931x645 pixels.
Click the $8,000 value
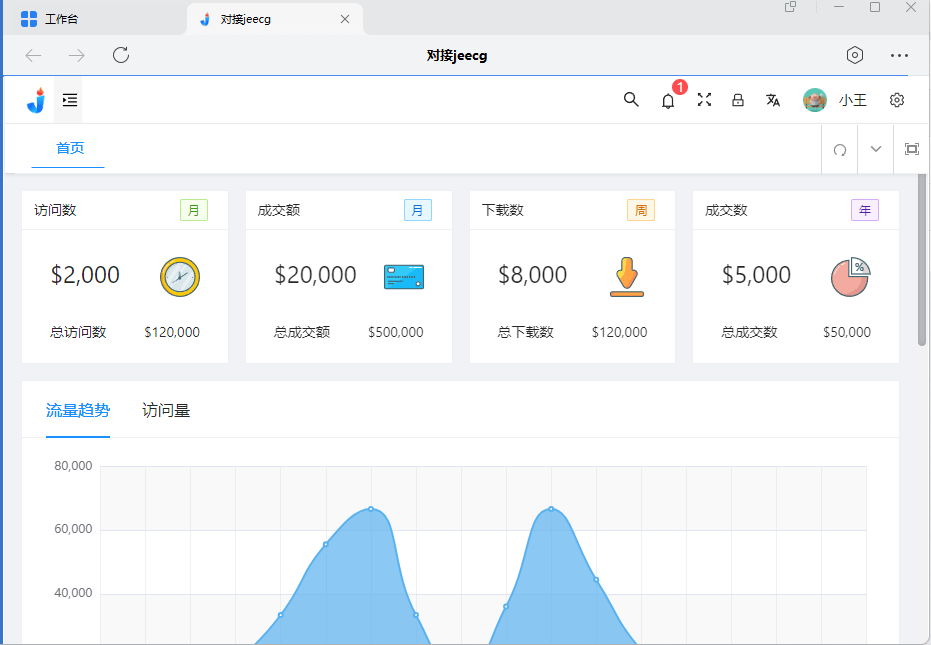(x=533, y=275)
